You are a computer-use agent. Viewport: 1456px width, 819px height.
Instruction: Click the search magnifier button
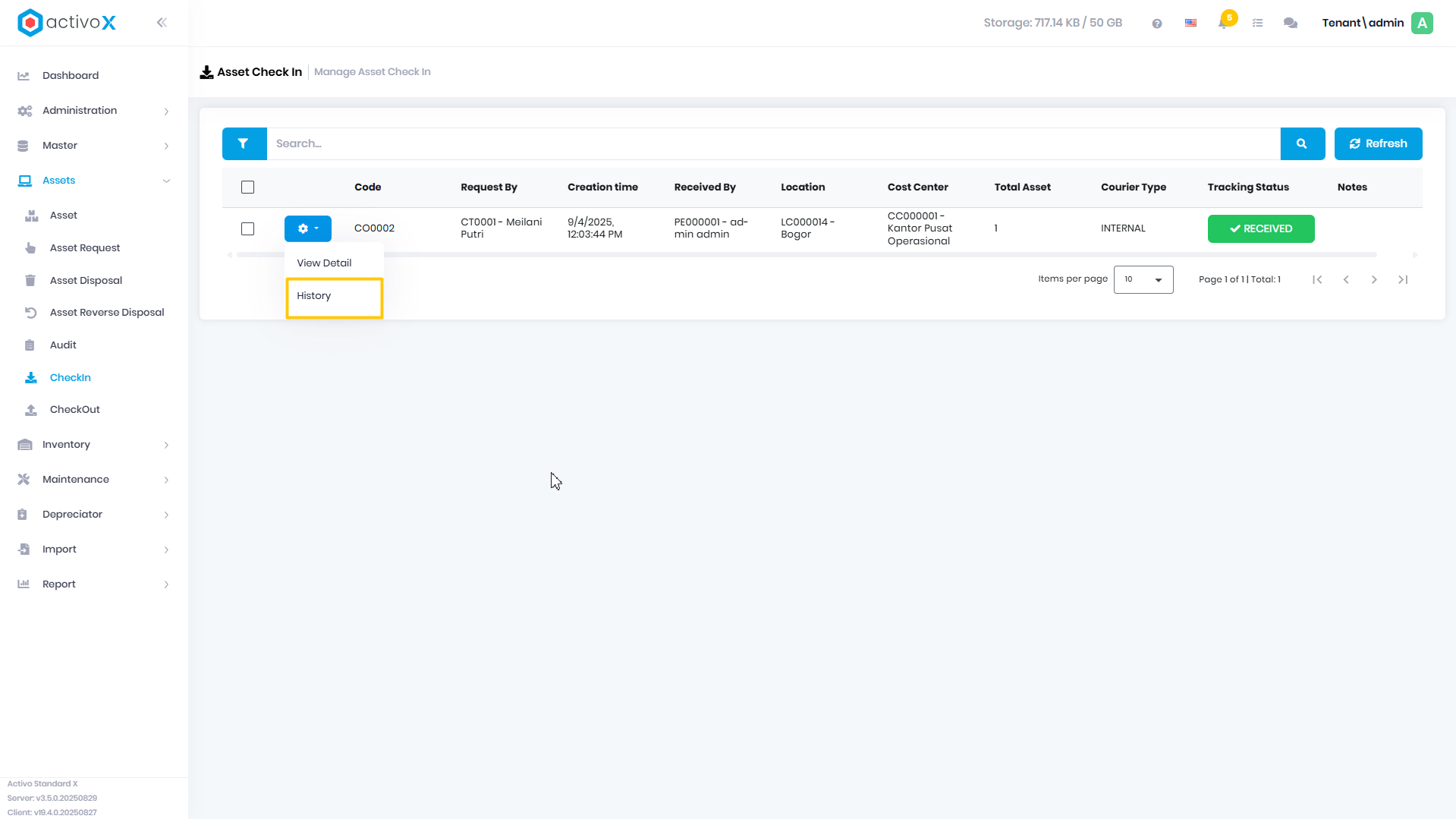(x=1302, y=143)
